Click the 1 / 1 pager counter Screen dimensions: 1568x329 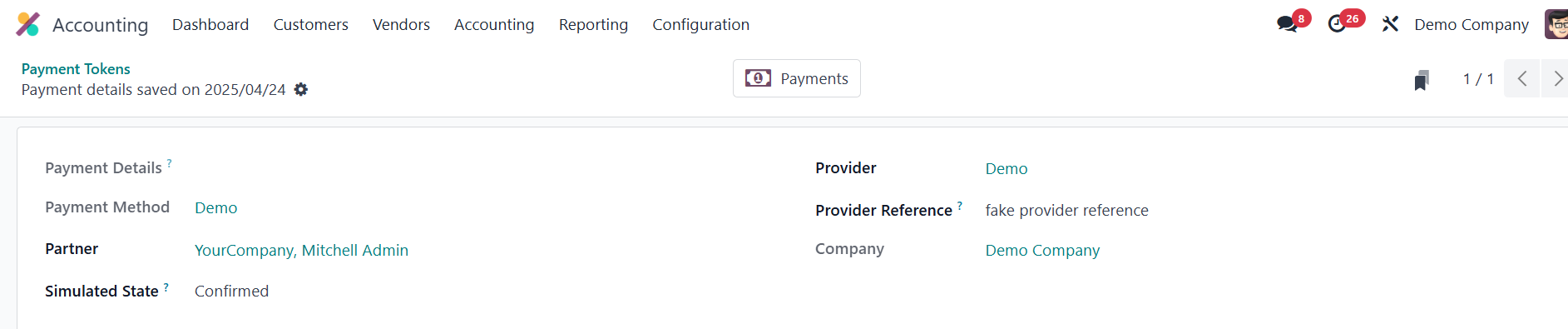1478,78
